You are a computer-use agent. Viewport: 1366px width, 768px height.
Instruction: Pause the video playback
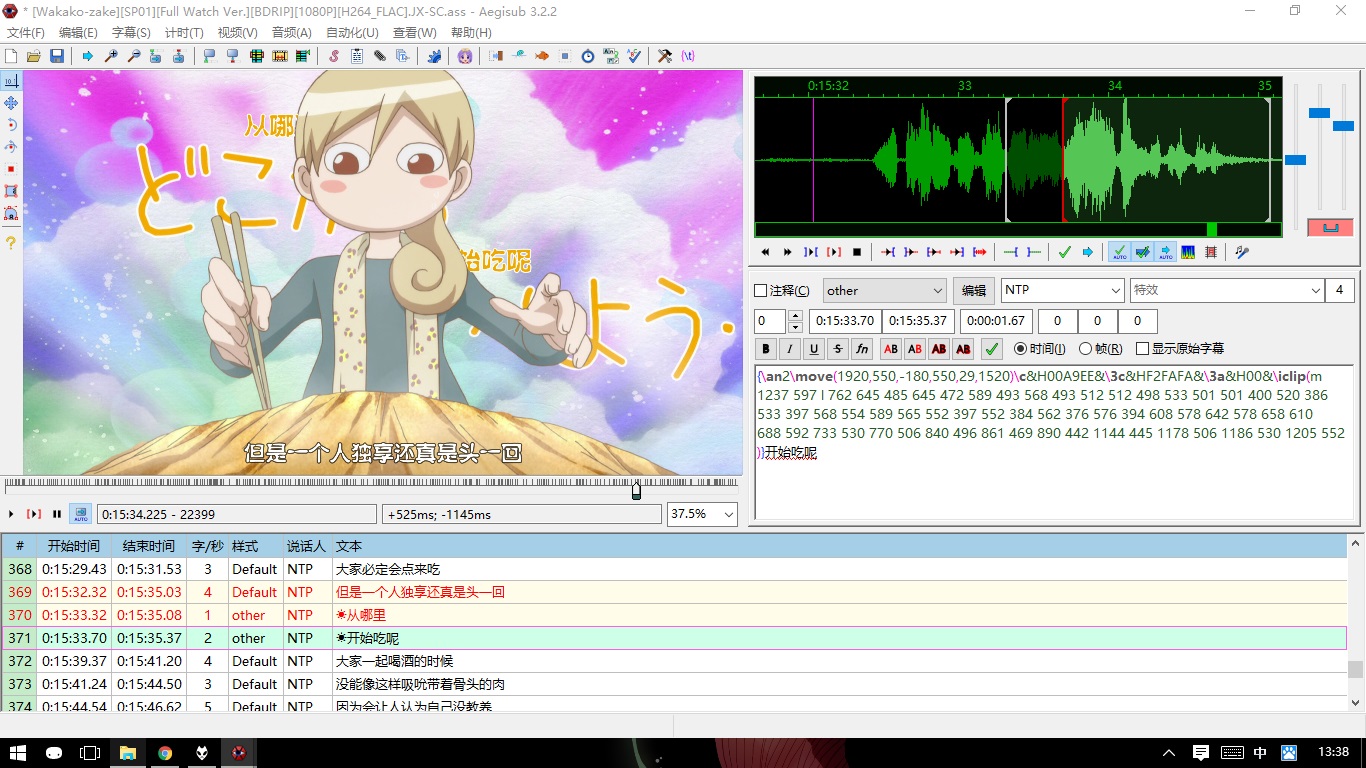pos(57,514)
